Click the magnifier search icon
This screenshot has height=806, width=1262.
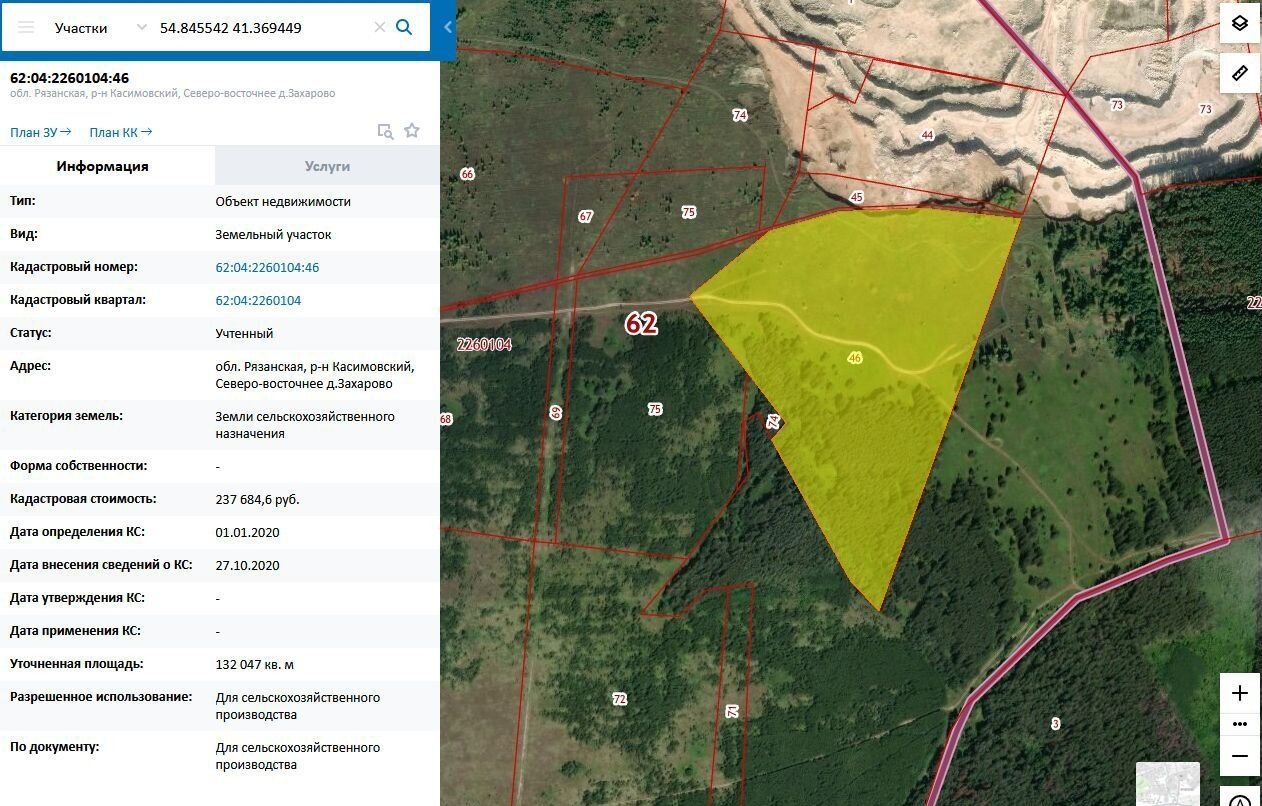pos(404,28)
